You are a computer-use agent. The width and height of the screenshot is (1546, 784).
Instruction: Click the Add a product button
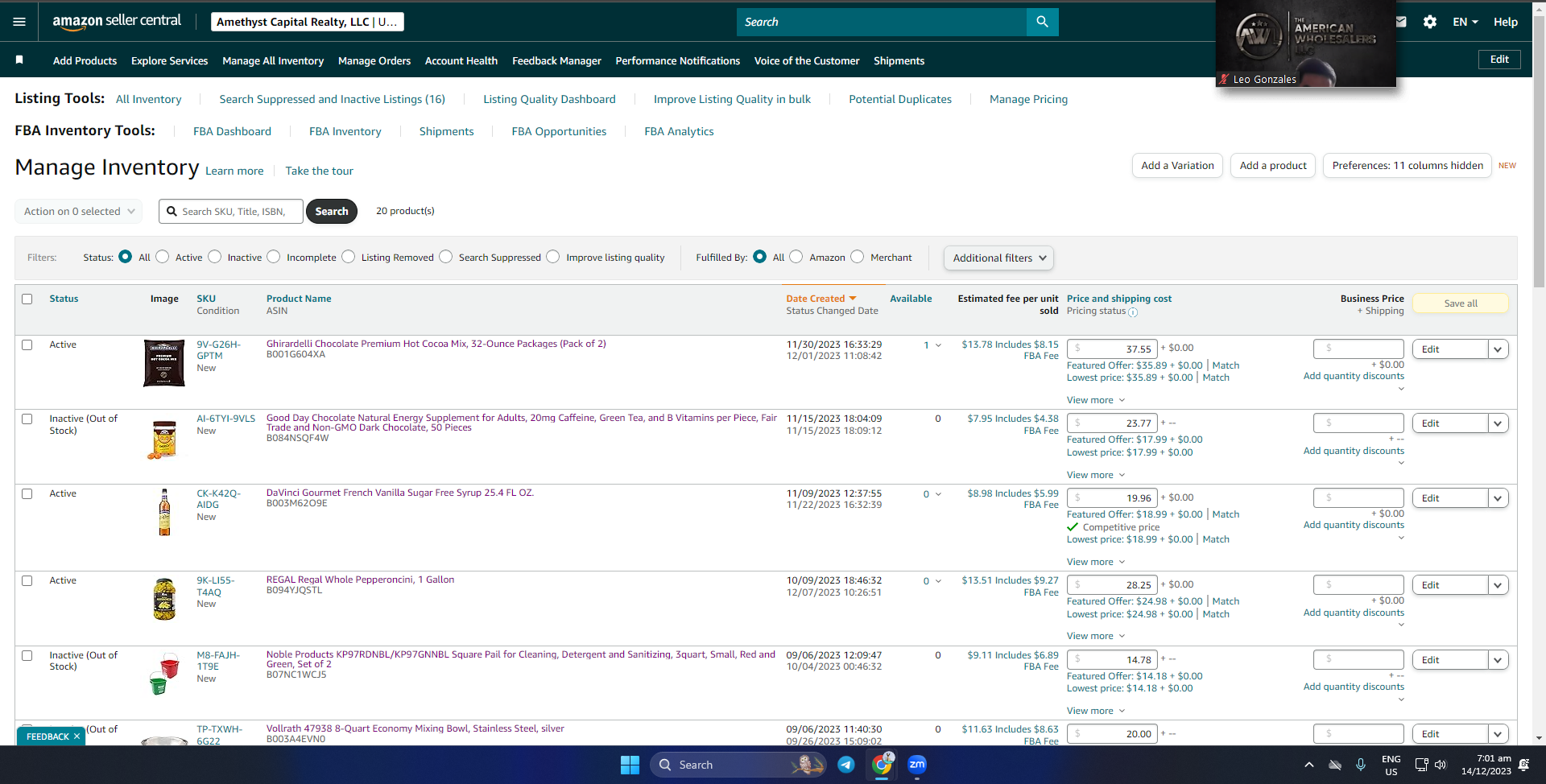point(1273,166)
